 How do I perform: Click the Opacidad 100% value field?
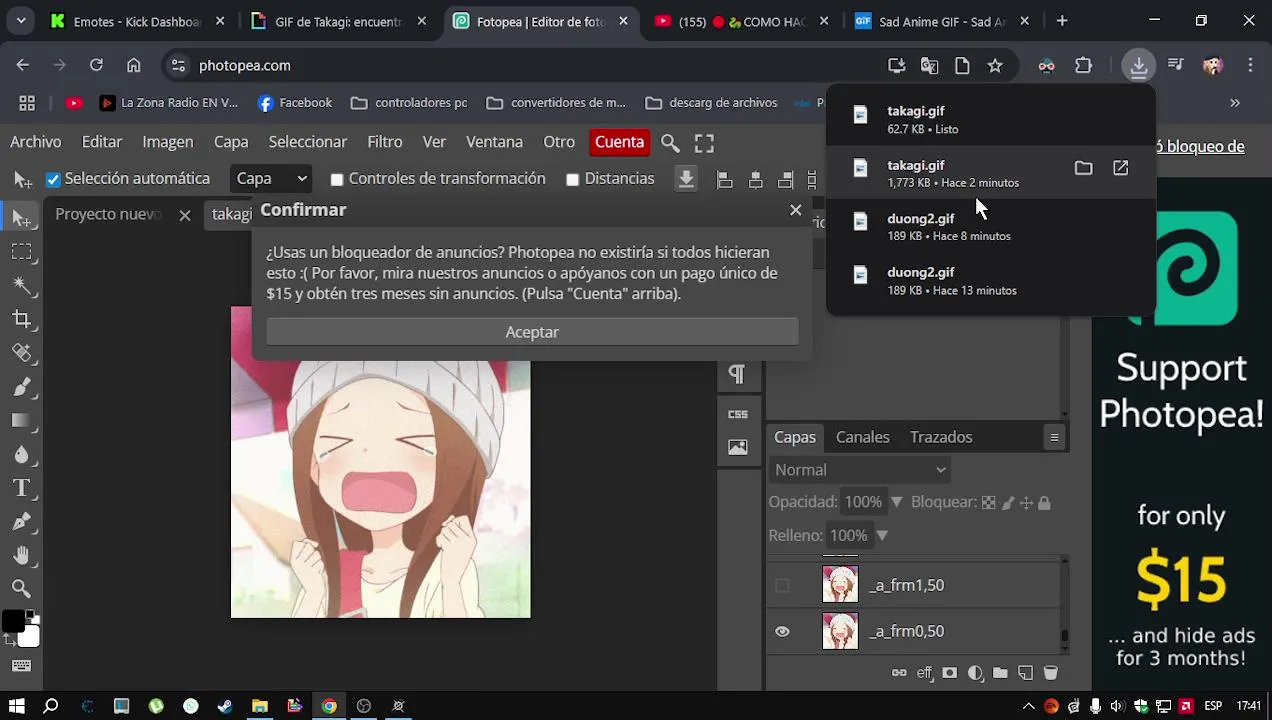point(863,502)
